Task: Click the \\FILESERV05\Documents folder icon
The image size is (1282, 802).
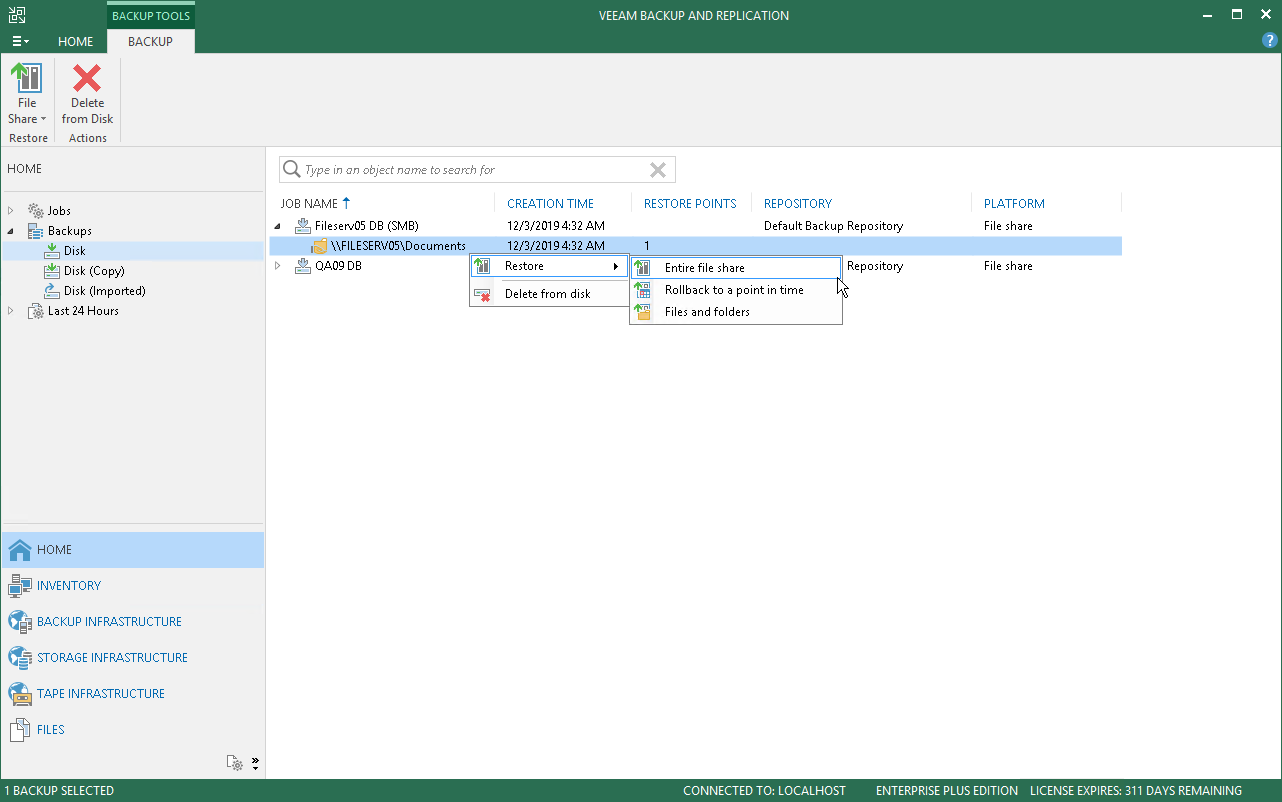Action: pos(319,246)
